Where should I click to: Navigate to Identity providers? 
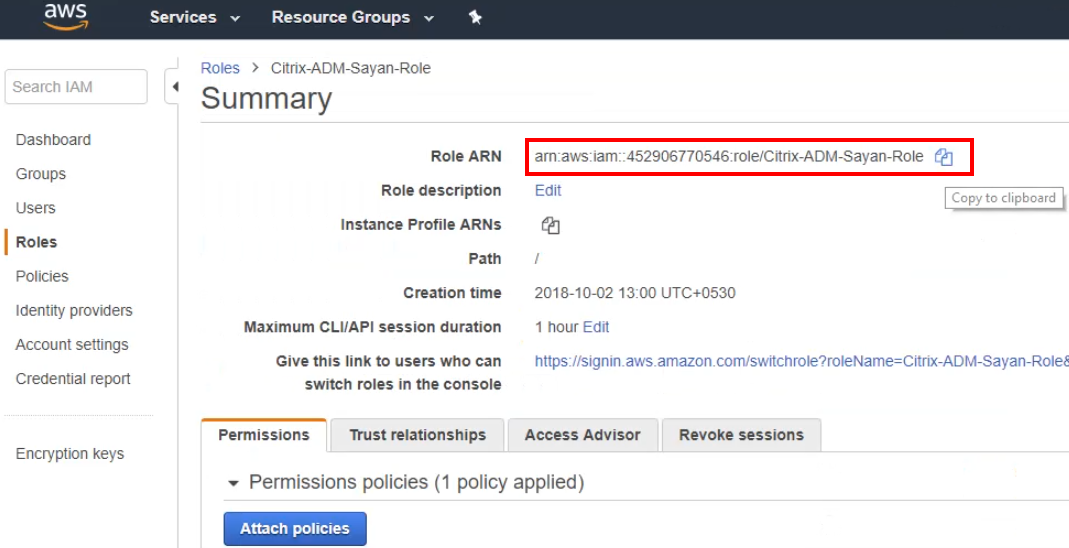pyautogui.click(x=74, y=310)
